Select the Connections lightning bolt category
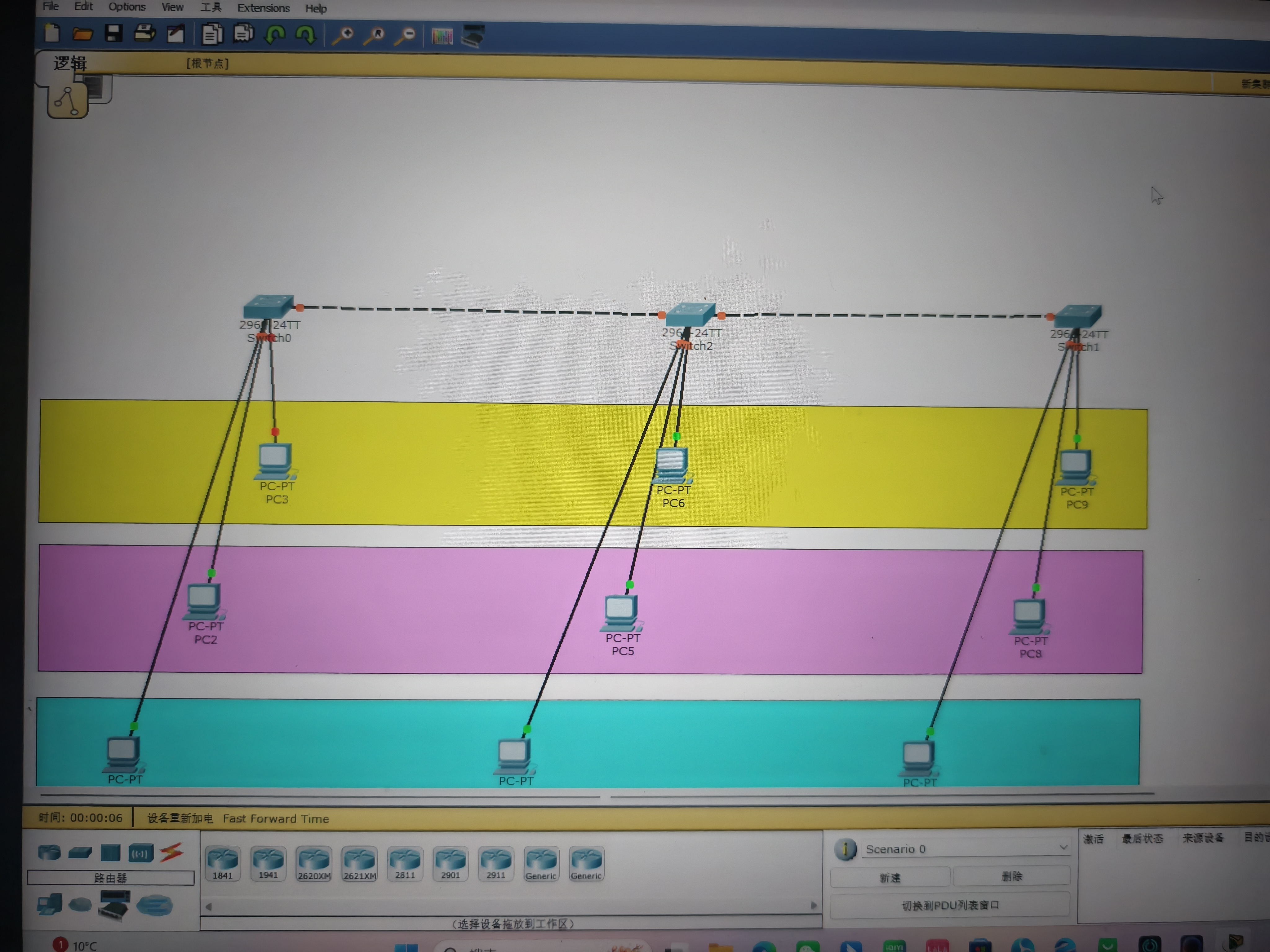 pos(171,853)
